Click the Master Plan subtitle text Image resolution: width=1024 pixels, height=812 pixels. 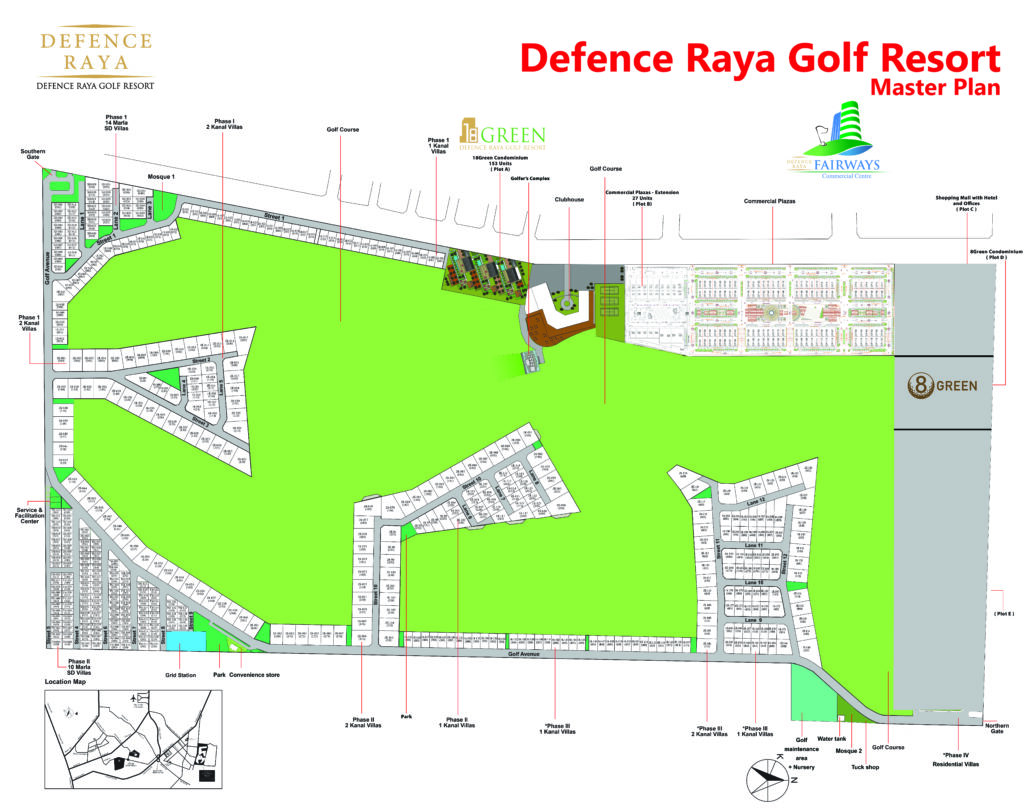(934, 87)
